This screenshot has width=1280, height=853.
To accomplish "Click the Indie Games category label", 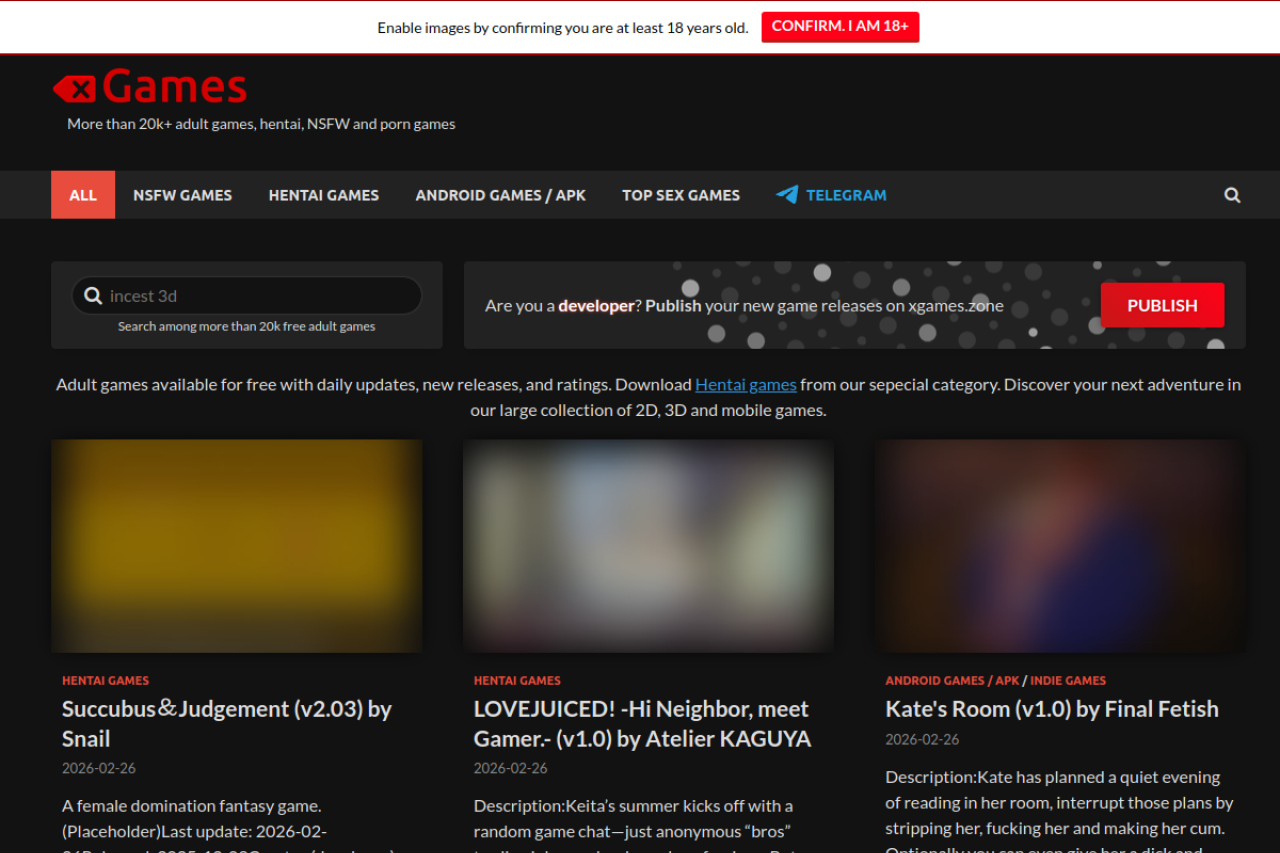I will point(1068,681).
